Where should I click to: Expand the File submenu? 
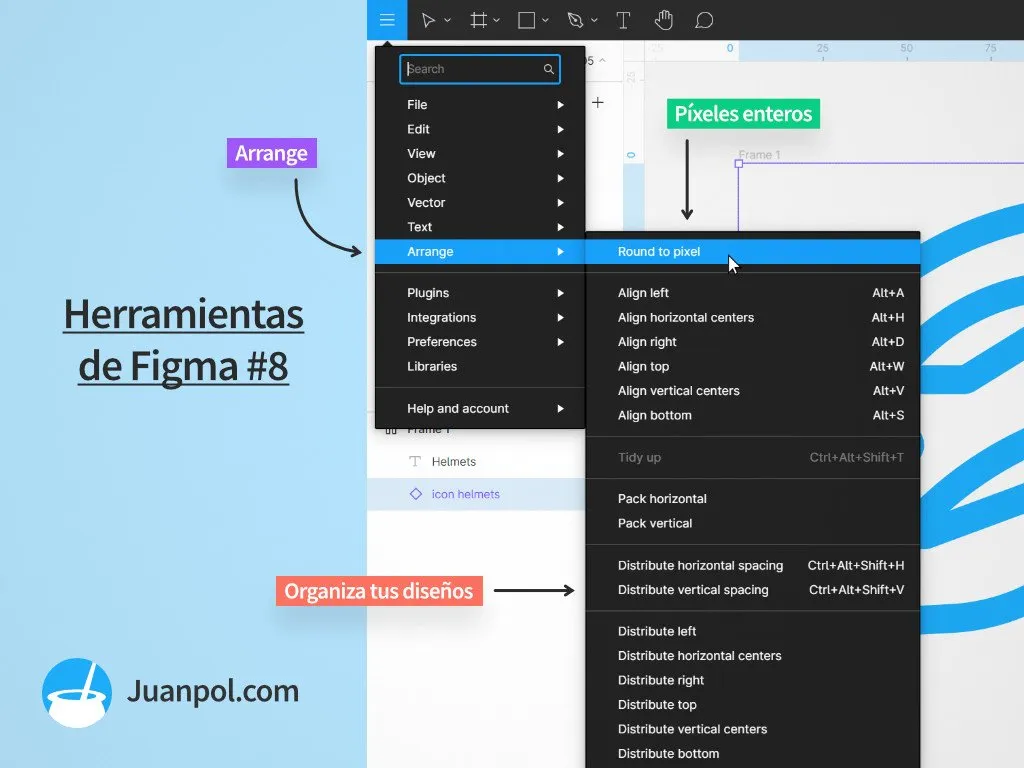[x=480, y=104]
